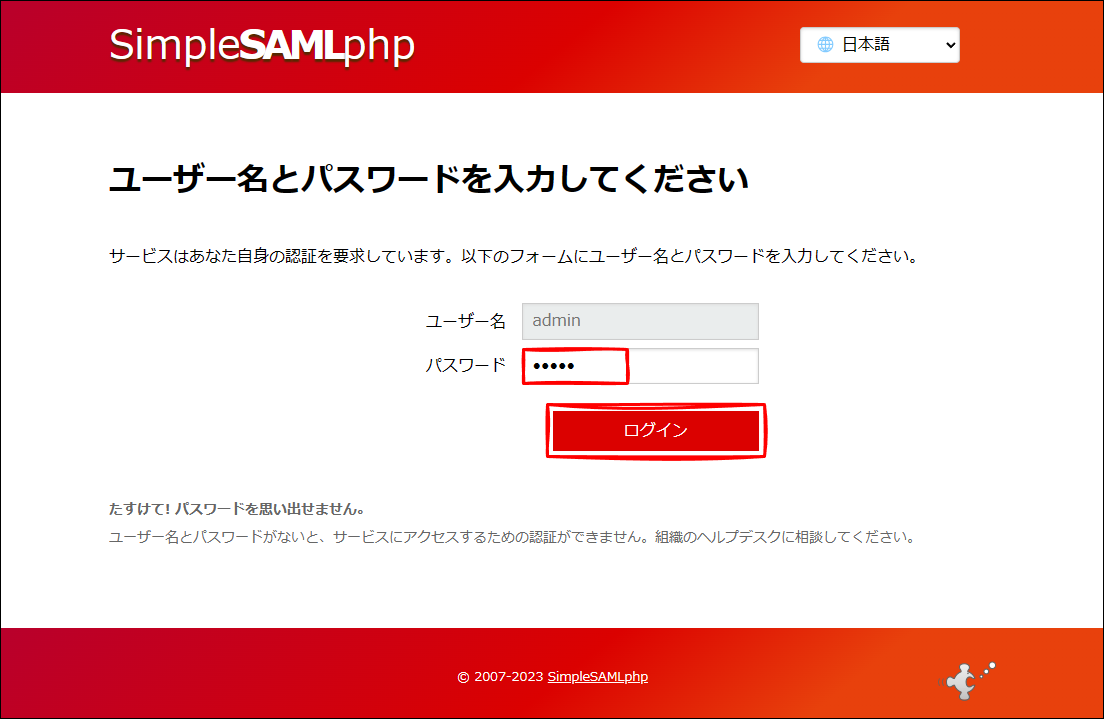Screen dimensions: 1104x719
Task: Open the 日本語 language dropdown
Action: [879, 45]
